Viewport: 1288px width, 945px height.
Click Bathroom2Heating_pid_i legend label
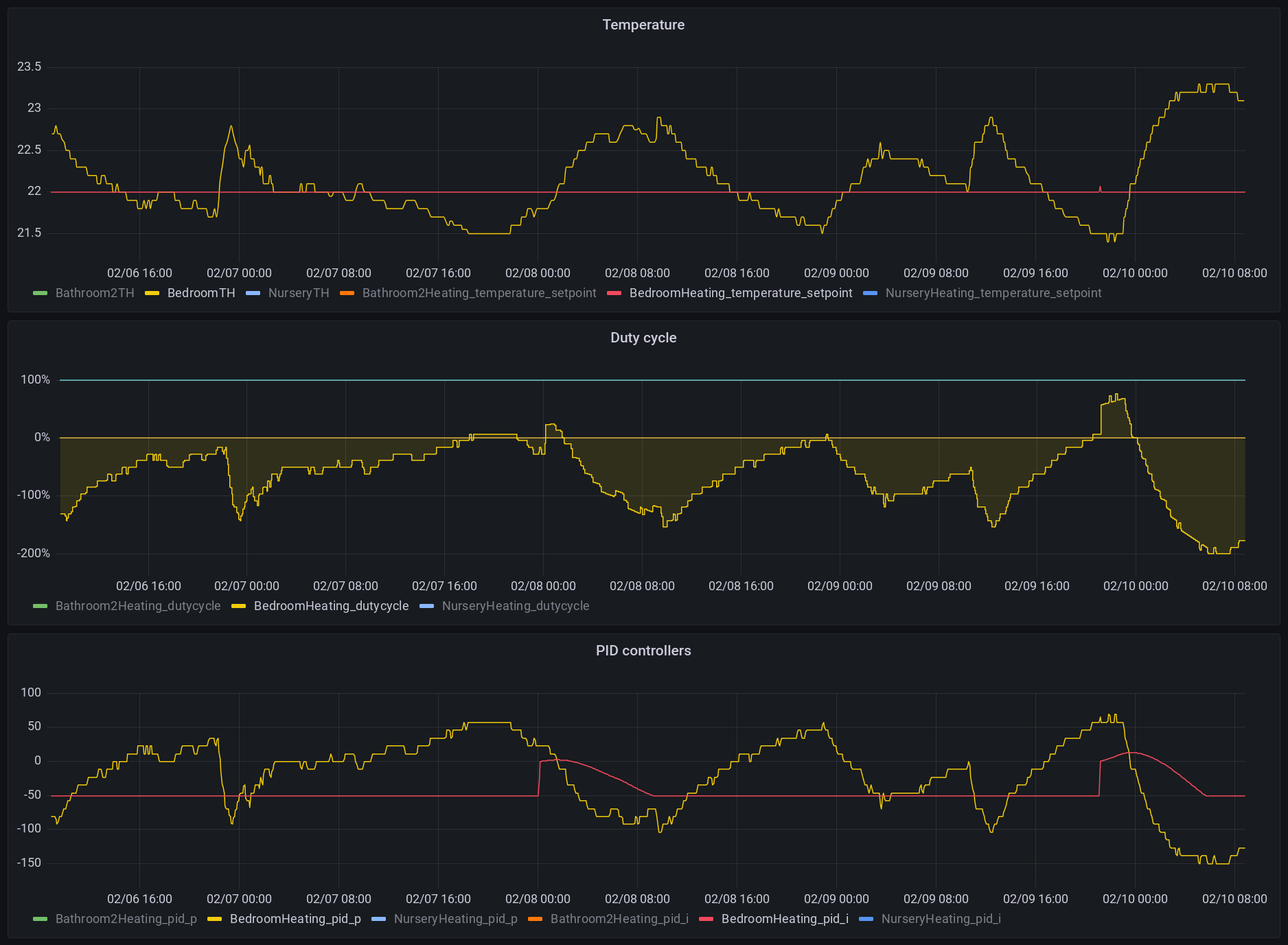click(619, 919)
